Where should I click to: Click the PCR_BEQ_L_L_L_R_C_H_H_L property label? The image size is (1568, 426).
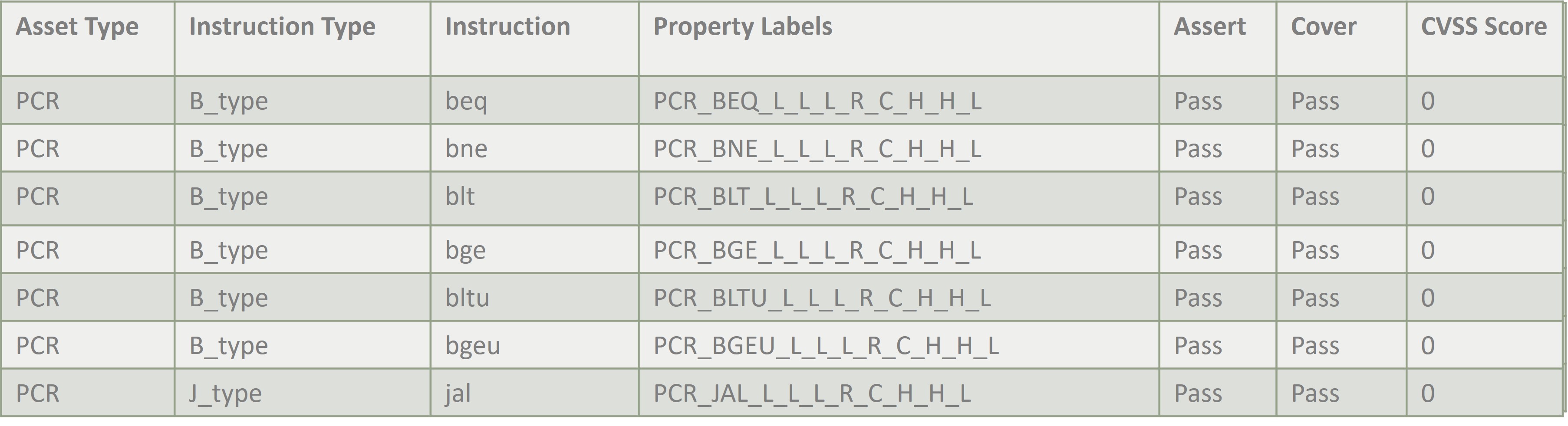(817, 101)
